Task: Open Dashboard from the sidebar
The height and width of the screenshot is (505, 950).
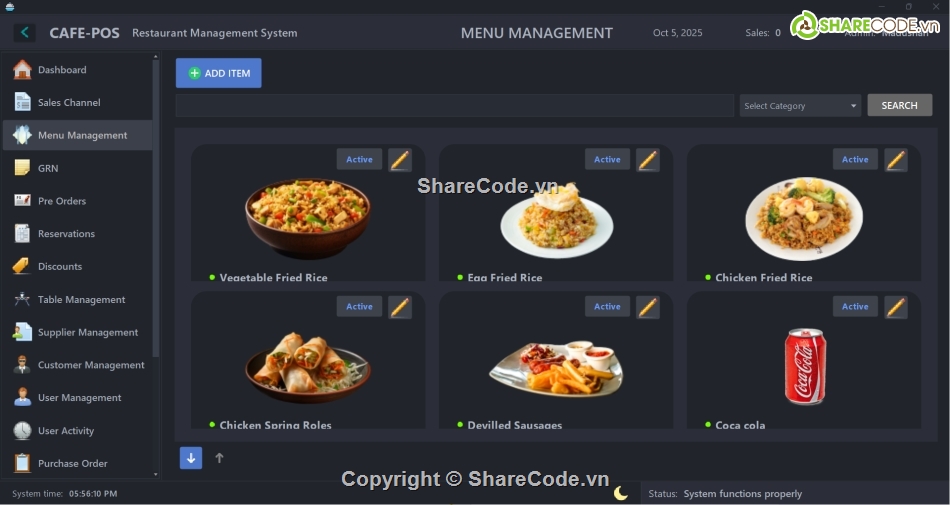Action: (x=62, y=70)
